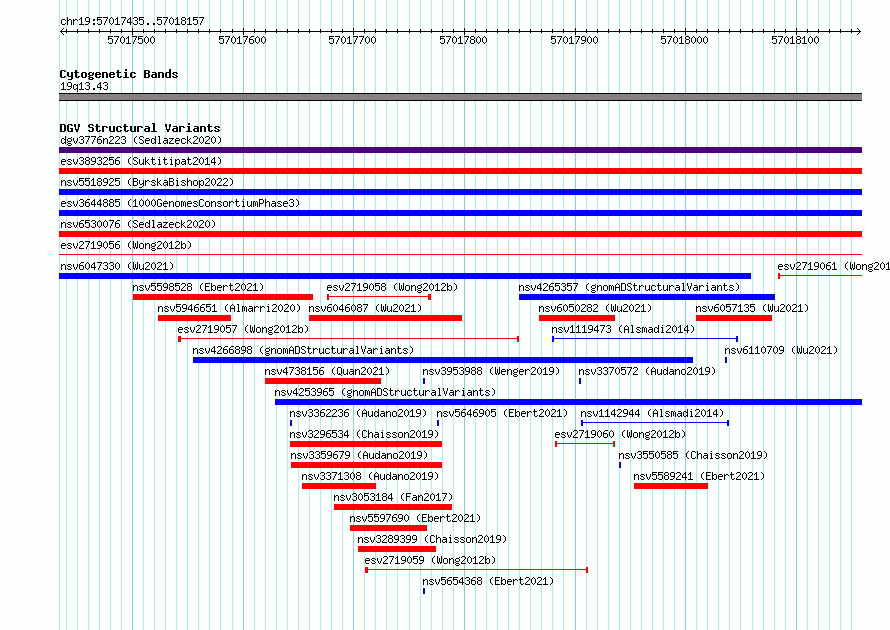Select esv2719056 (Wong2012b) label

click(126, 245)
